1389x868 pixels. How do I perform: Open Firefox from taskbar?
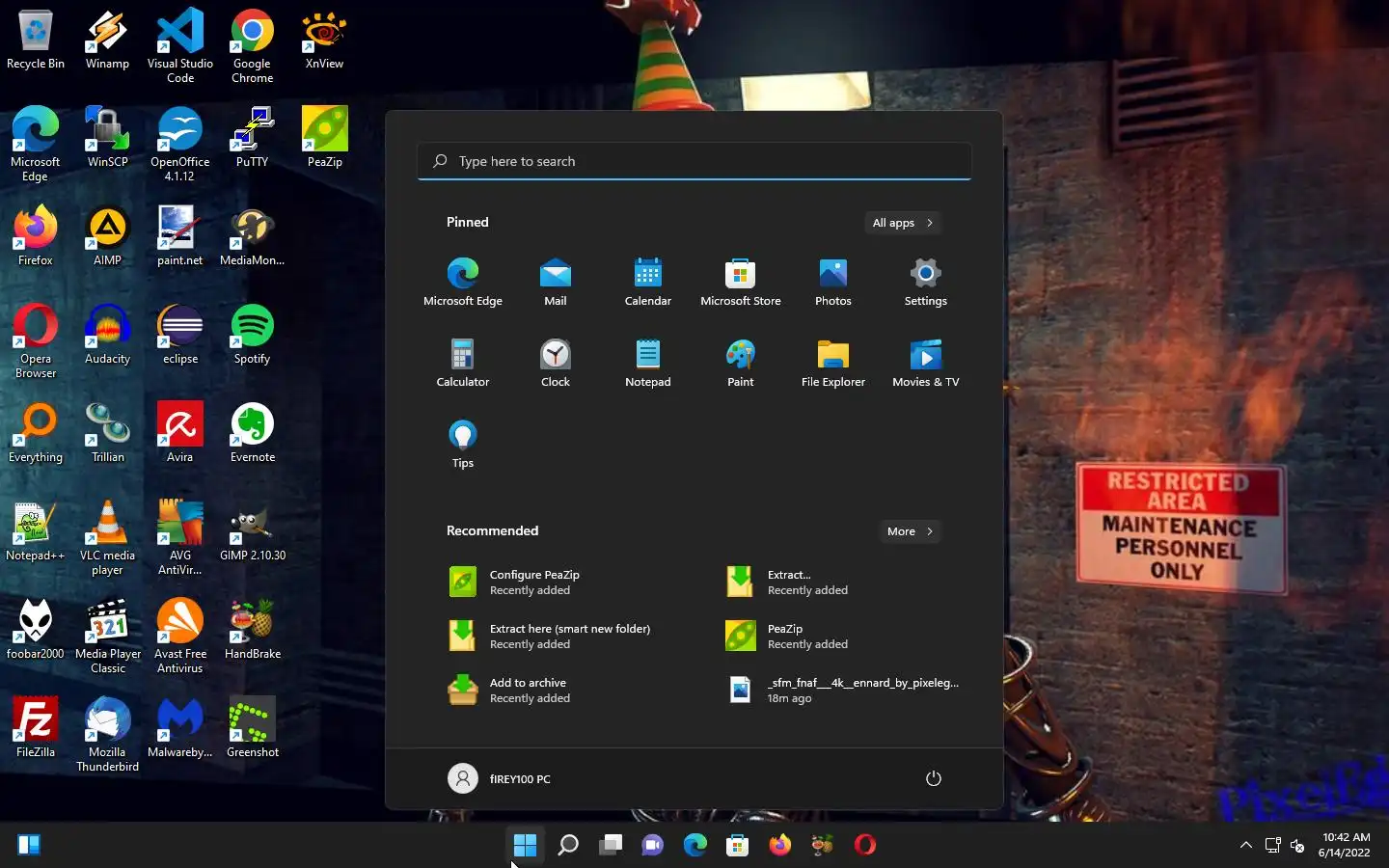tap(780, 845)
